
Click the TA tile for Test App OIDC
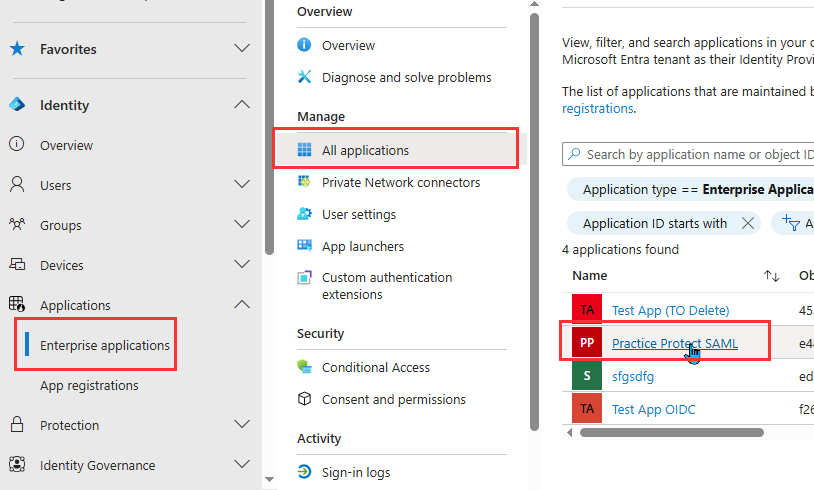(587, 409)
